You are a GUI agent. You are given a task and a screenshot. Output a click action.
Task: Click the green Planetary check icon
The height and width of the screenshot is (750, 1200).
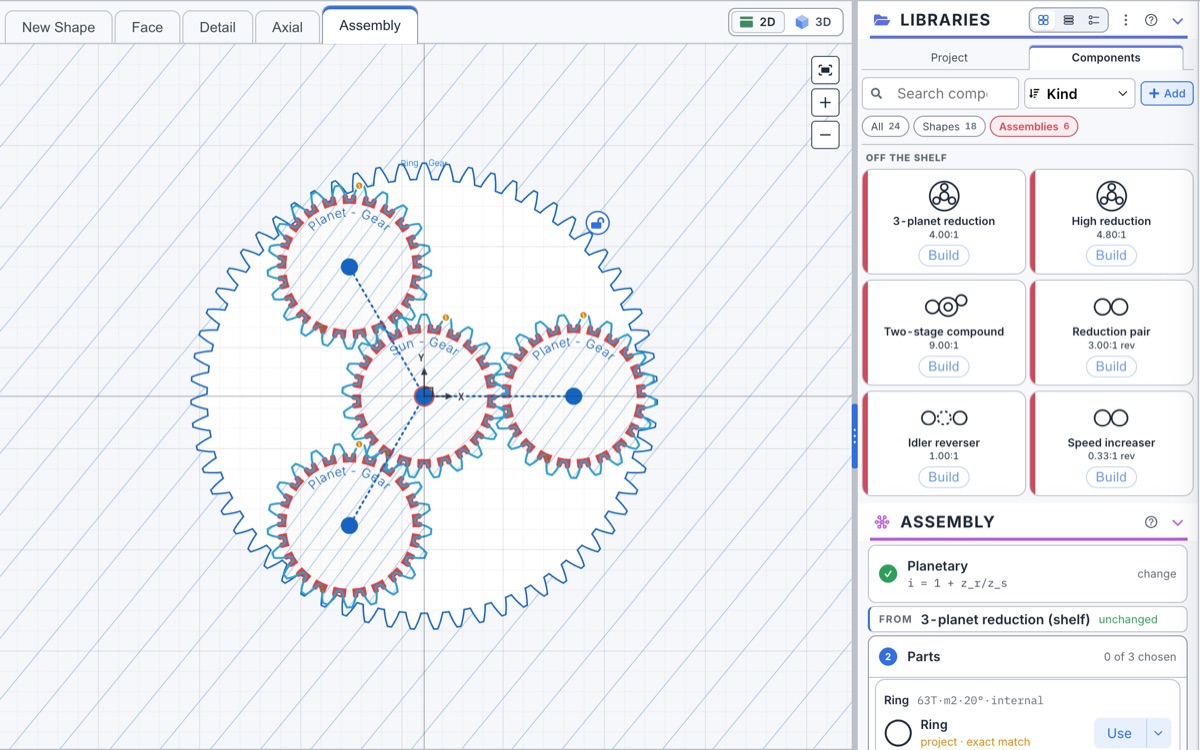tap(888, 573)
